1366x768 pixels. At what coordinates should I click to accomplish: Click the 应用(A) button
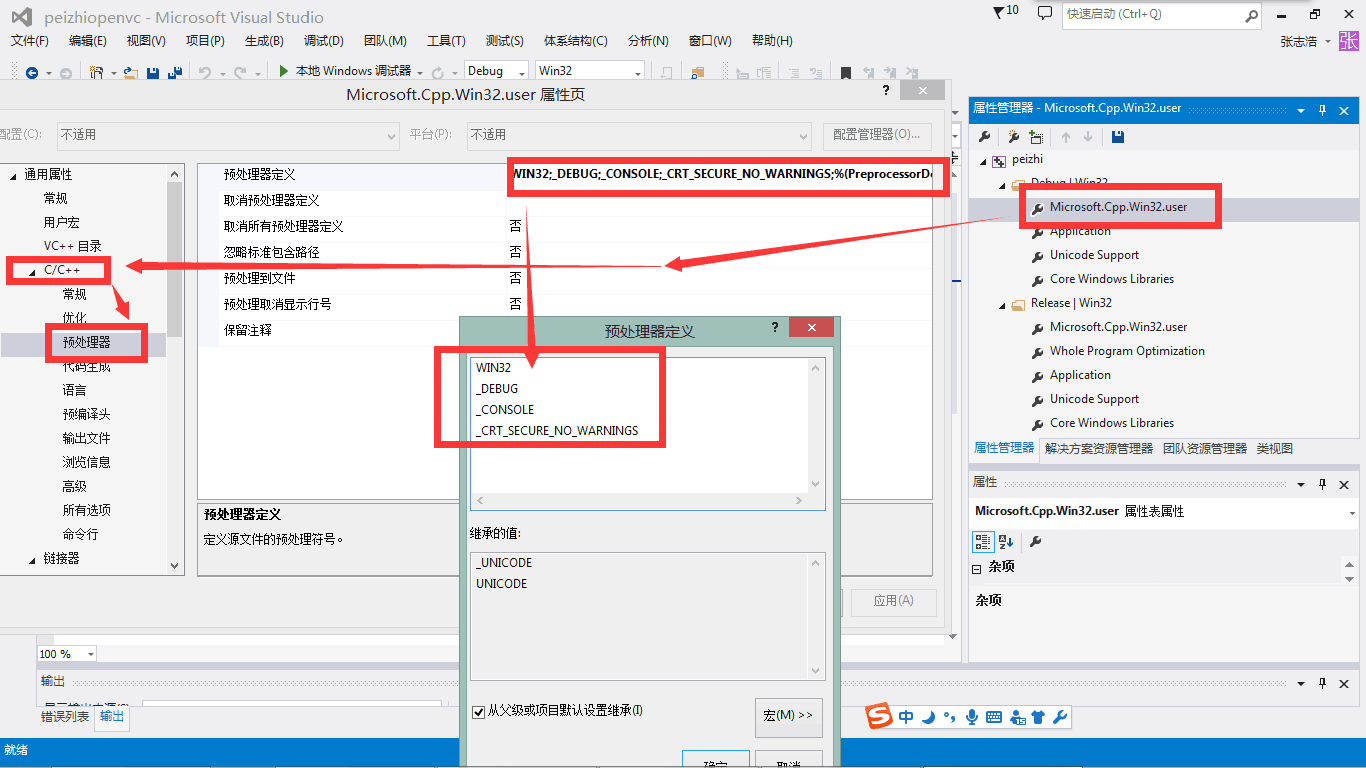coord(893,600)
